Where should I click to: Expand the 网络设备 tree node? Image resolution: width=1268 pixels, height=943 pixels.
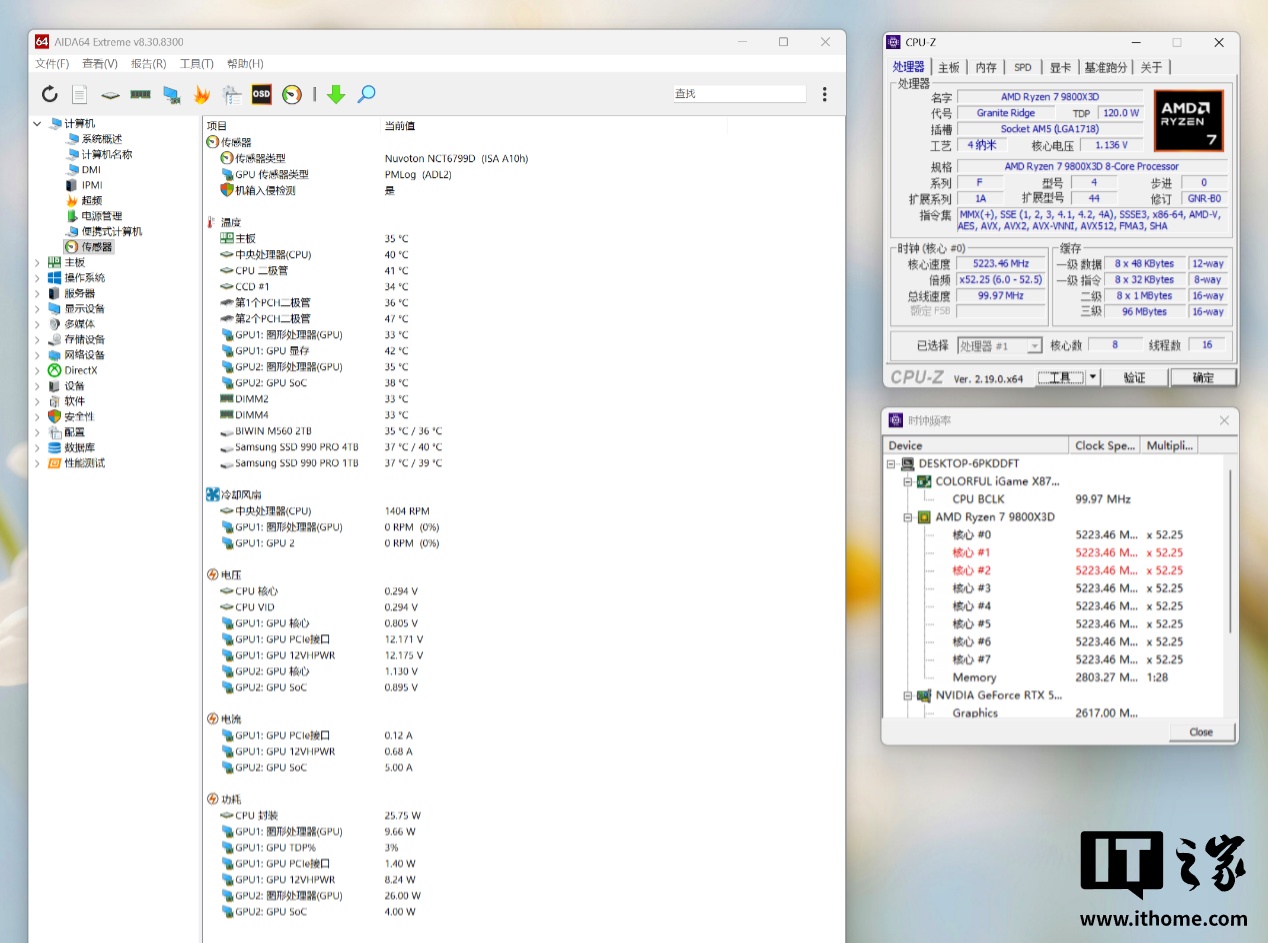[38, 355]
